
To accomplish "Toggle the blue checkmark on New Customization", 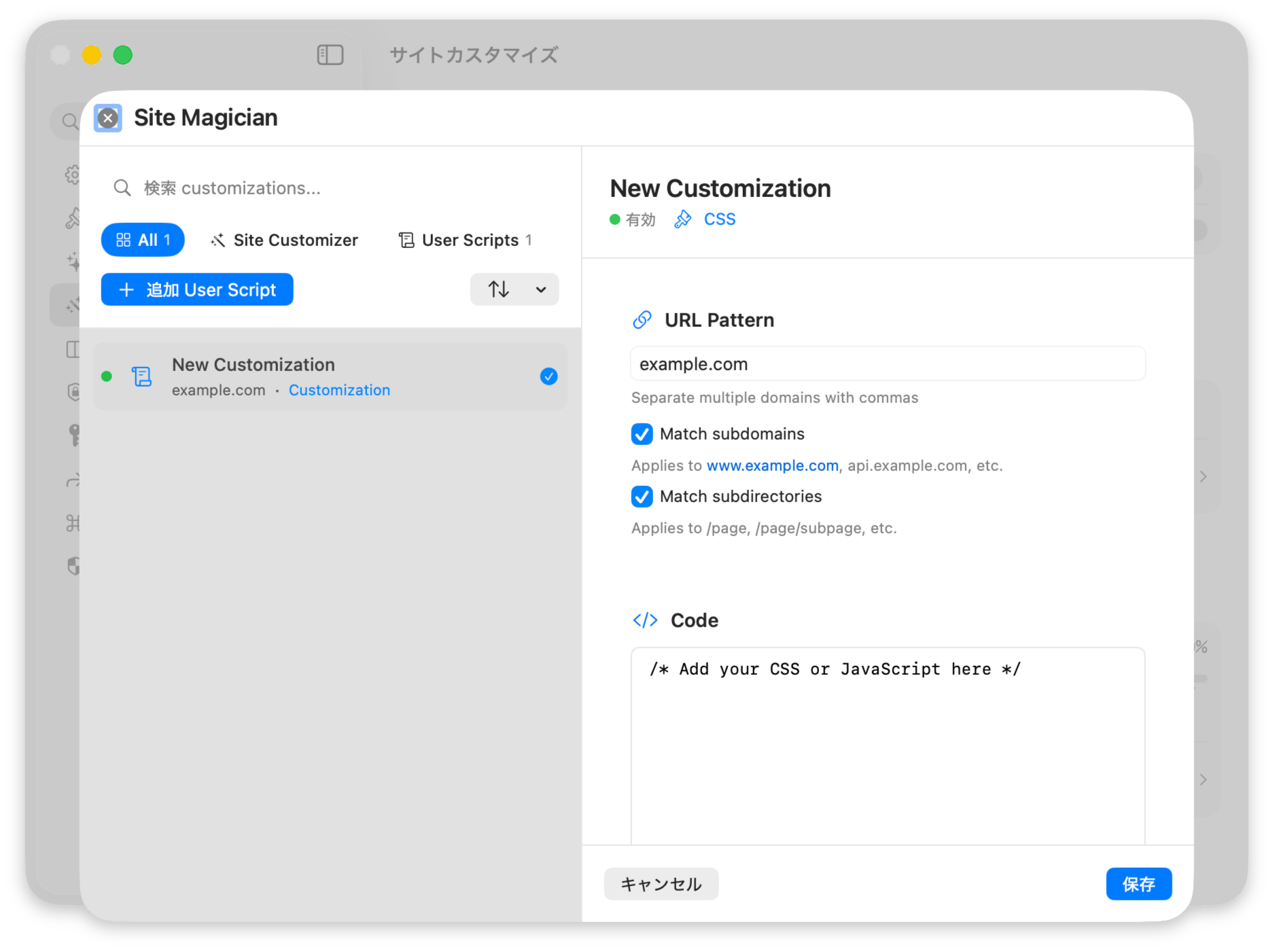I will pos(548,376).
